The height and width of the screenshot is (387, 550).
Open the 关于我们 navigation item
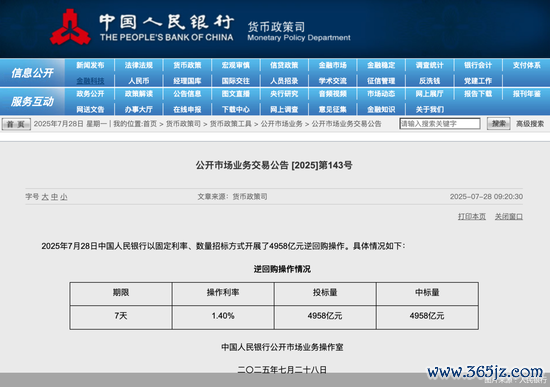pos(429,109)
